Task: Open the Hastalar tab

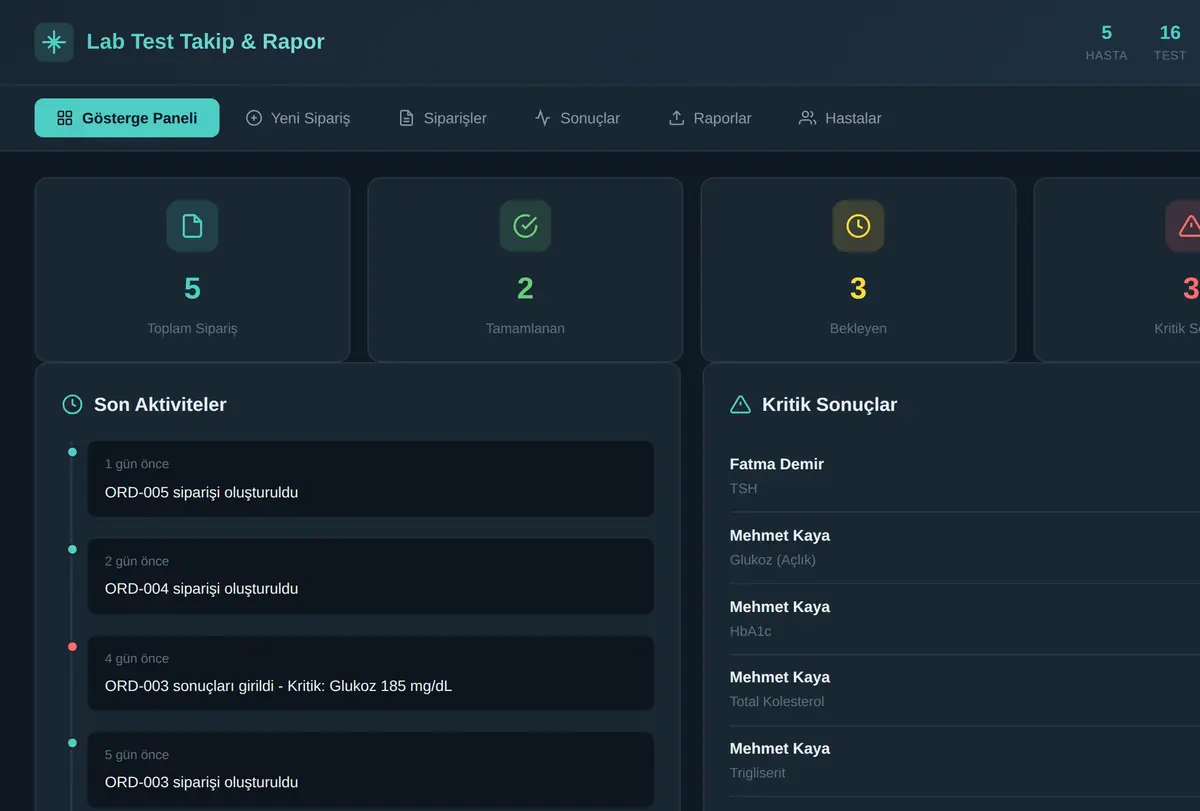Action: click(840, 118)
